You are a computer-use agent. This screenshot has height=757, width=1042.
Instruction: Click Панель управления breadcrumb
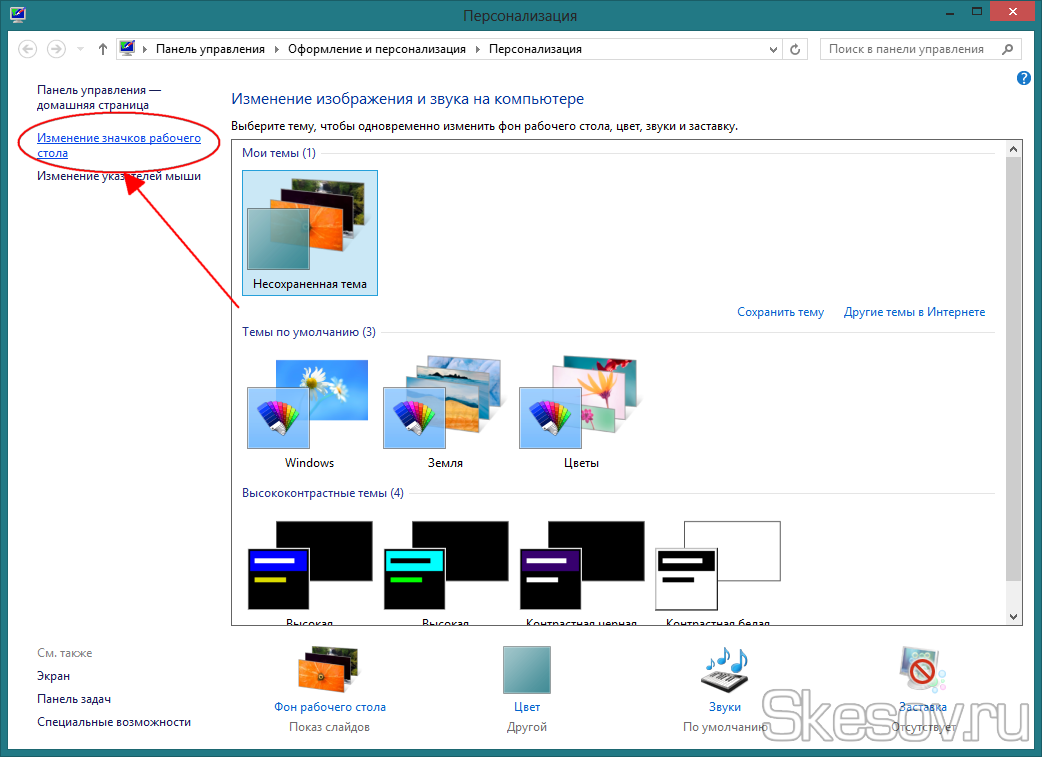pos(210,49)
